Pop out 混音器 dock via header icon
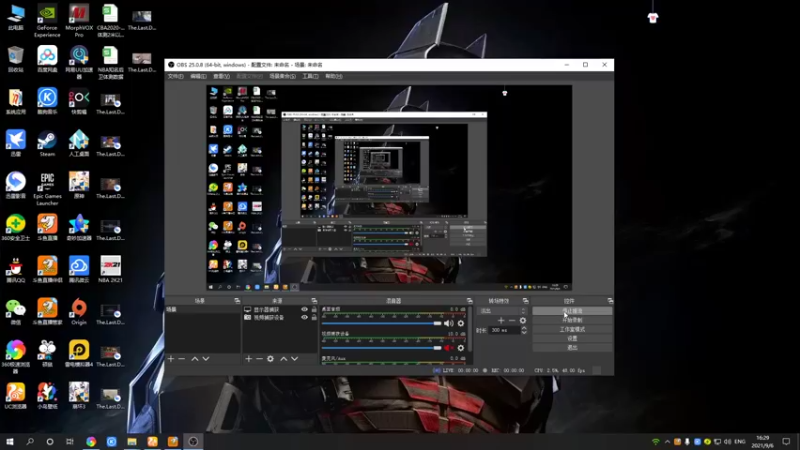This screenshot has width=800, height=450. click(469, 301)
